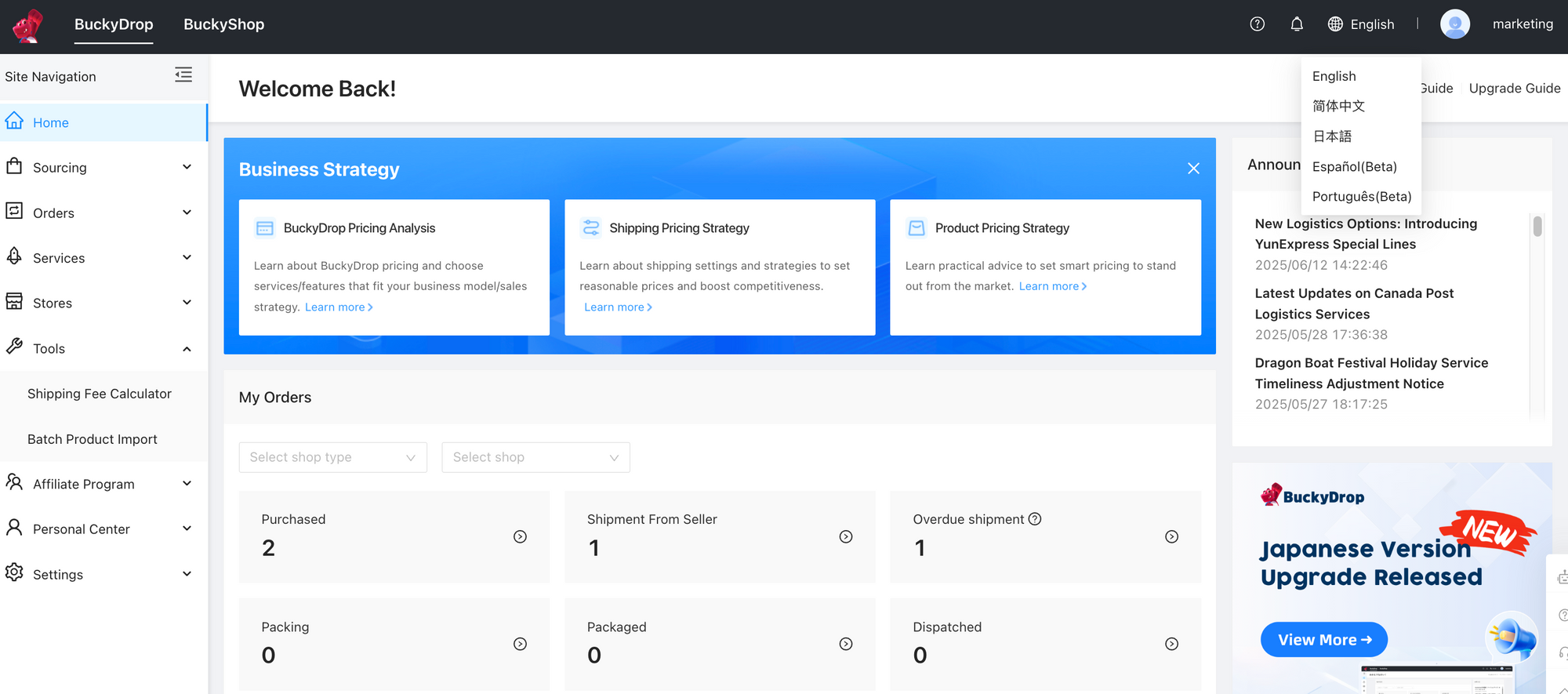Select English in language menu
The image size is (1568, 694).
click(1361, 76)
